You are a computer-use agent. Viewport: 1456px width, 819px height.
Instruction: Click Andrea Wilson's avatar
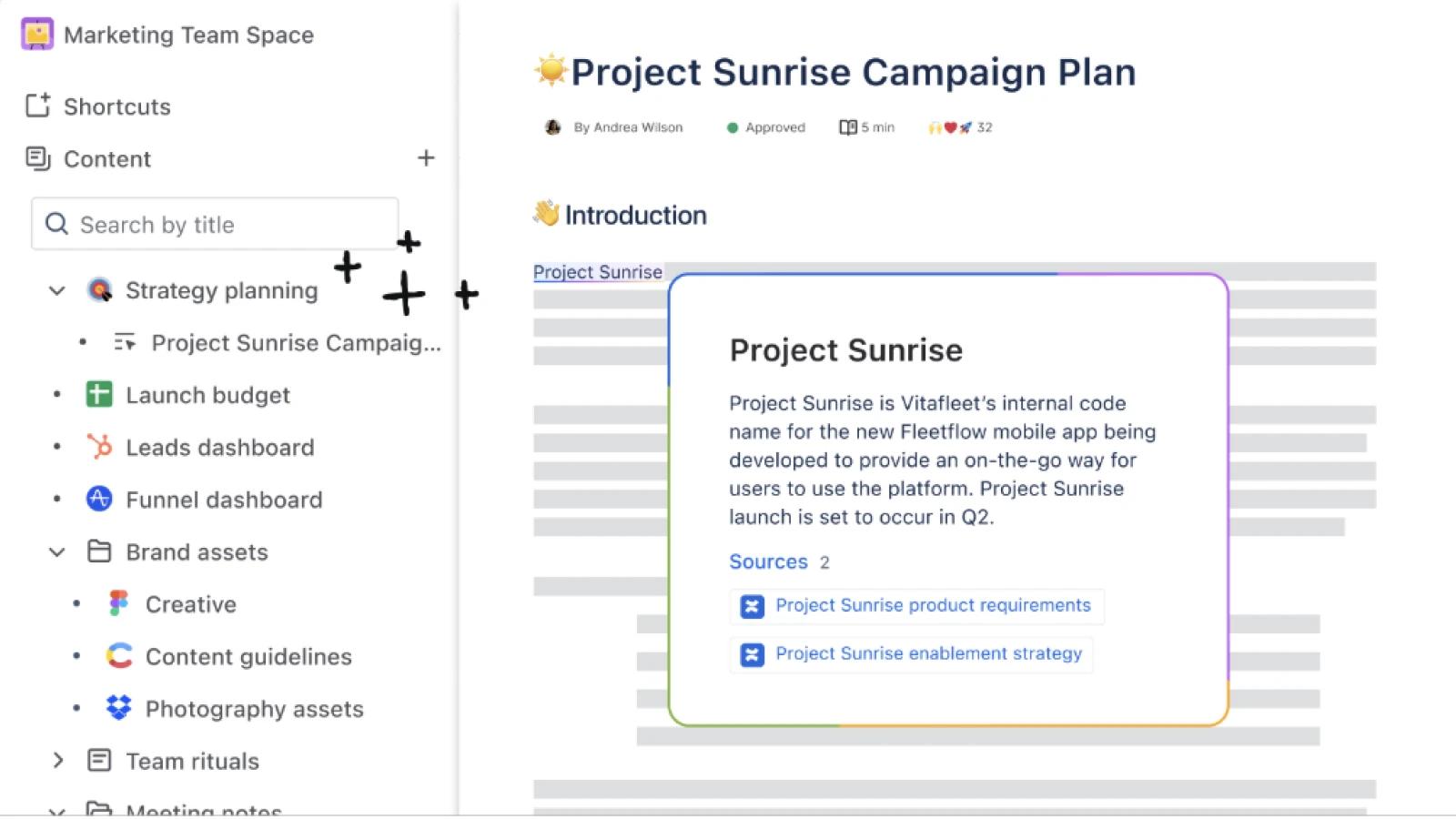coord(552,127)
